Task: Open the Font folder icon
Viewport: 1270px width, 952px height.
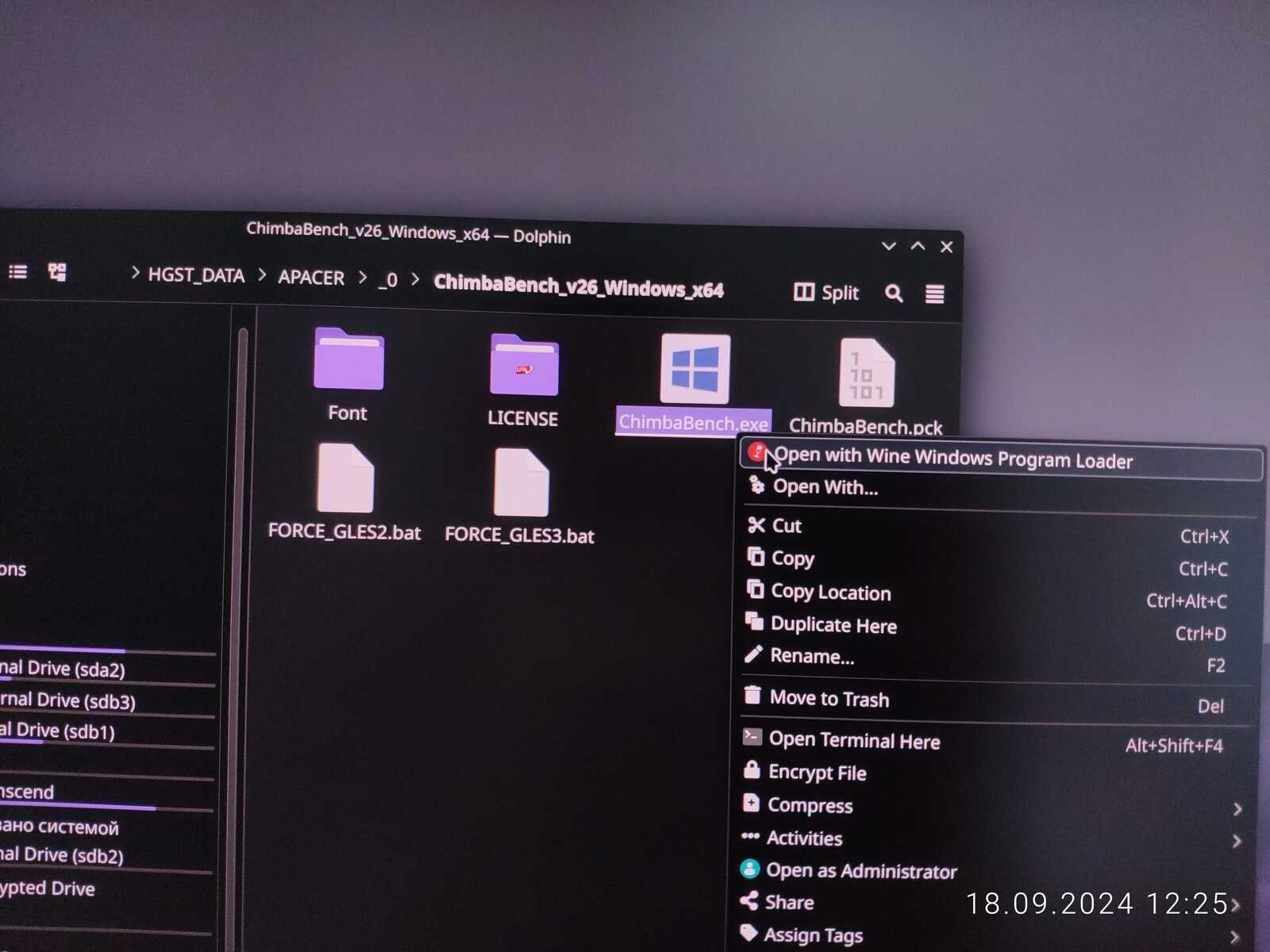Action: coord(348,359)
